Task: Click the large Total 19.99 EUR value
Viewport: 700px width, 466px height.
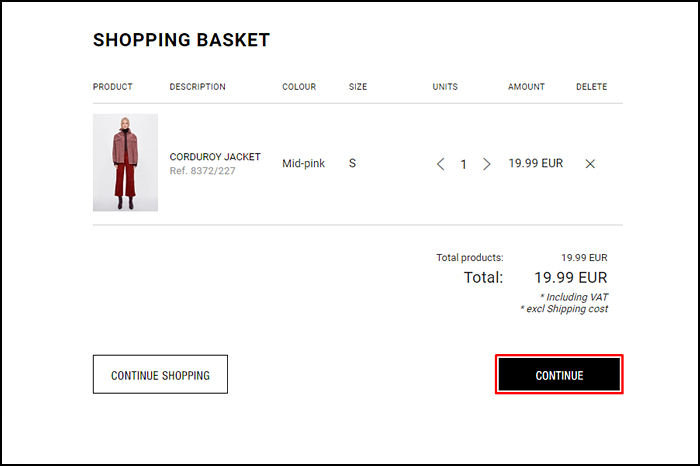Action: coord(571,278)
